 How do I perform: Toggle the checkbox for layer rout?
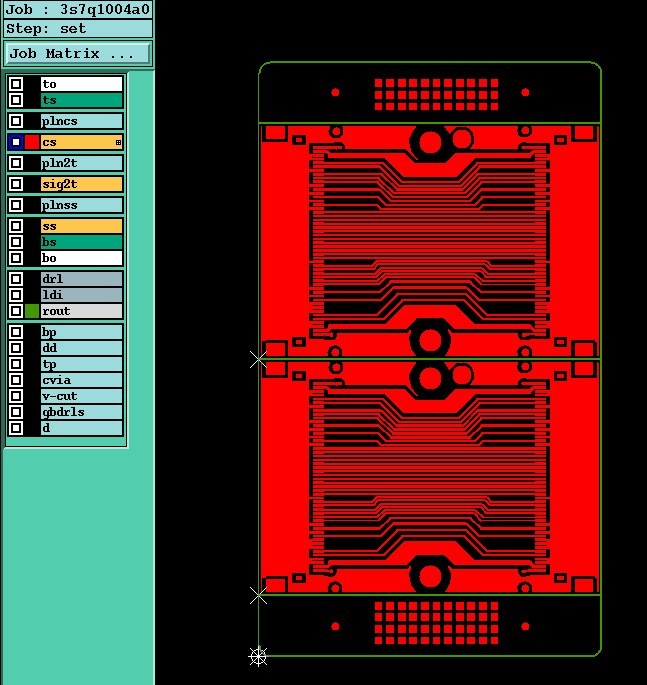click(16, 311)
